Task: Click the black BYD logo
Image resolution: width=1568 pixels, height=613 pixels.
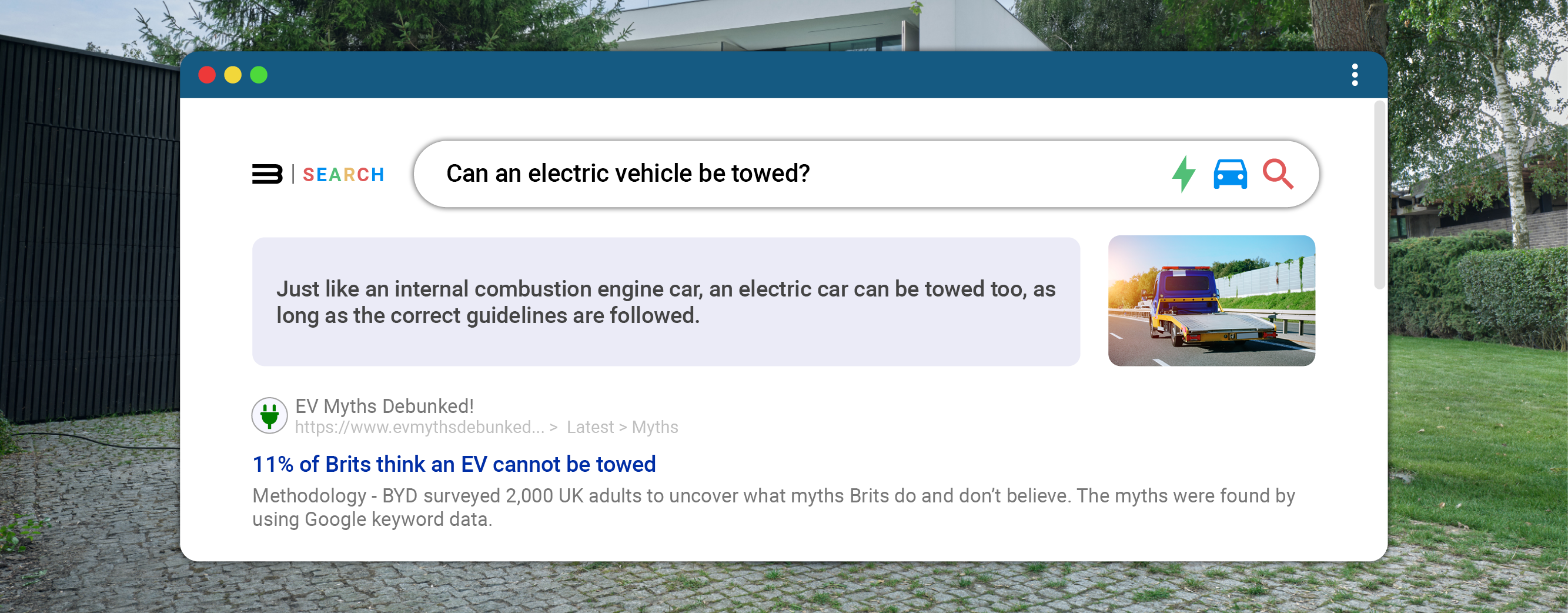Action: [x=268, y=174]
